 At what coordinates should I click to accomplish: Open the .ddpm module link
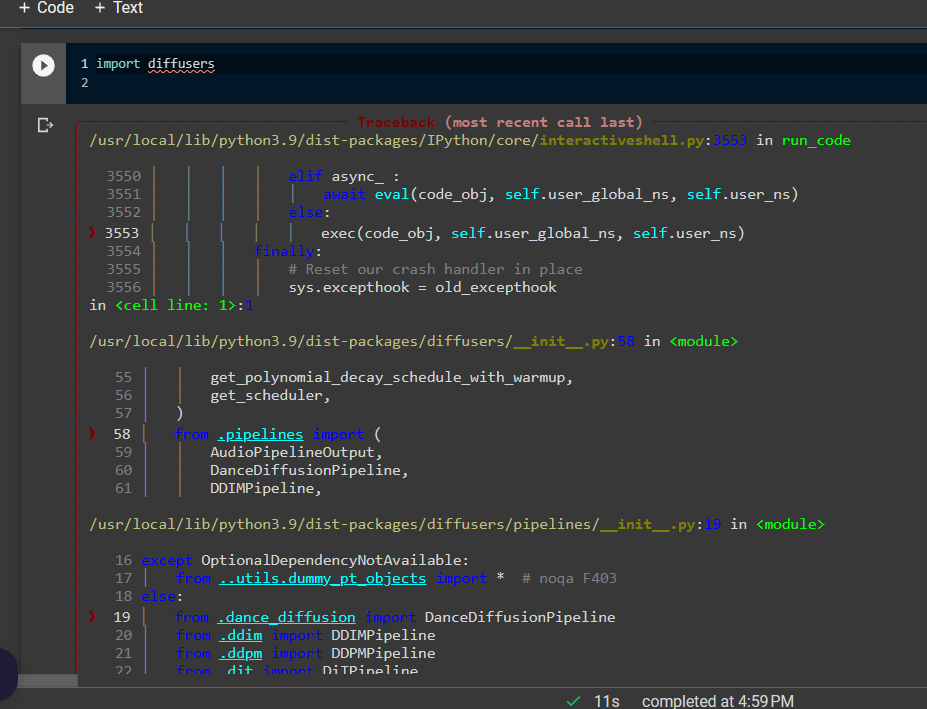pyautogui.click(x=241, y=653)
